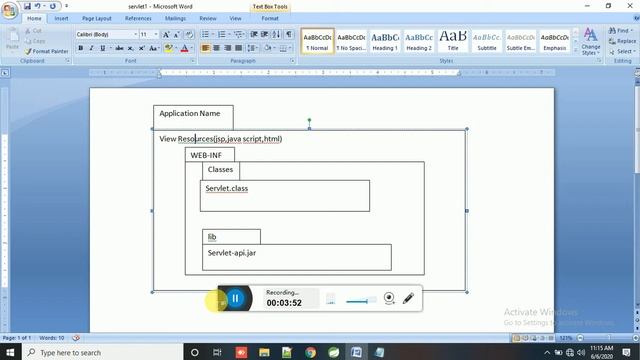Click the recorder pencil annotation icon
This screenshot has width=640, height=360.
[408, 298]
